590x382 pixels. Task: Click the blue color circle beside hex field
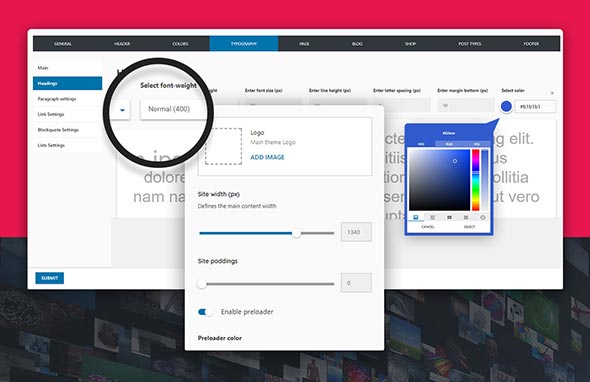point(506,107)
